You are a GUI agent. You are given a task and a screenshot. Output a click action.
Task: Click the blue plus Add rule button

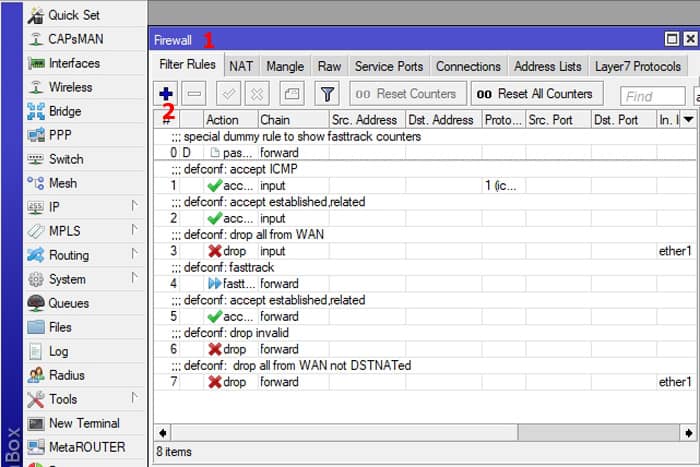(166, 94)
